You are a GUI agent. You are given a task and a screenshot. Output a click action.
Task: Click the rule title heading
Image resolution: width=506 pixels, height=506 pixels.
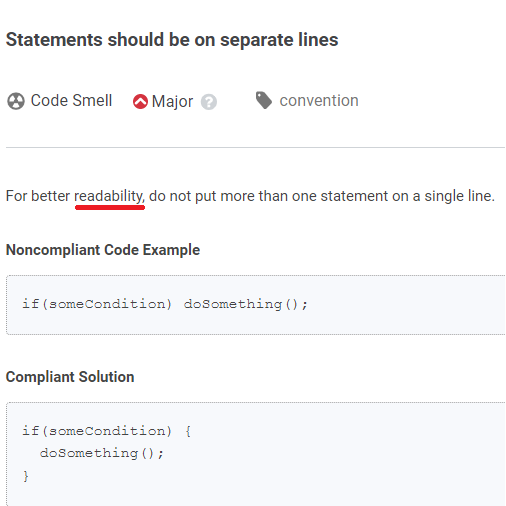click(x=172, y=40)
